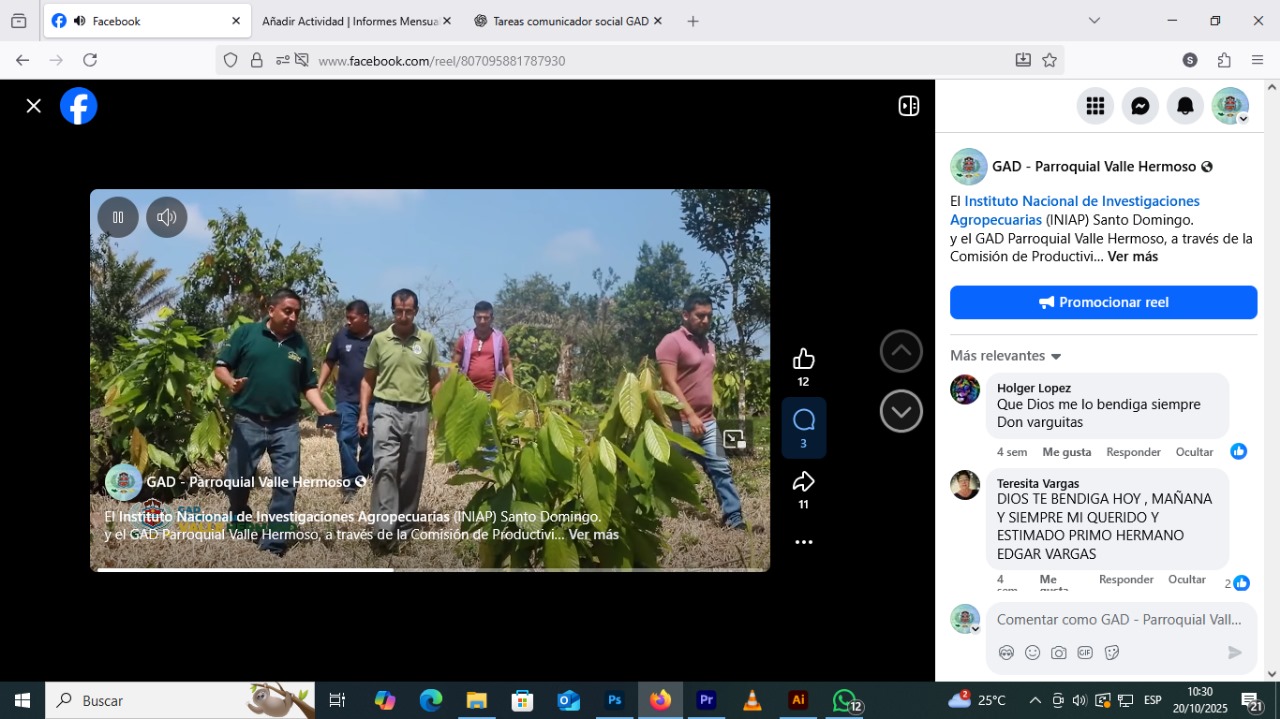Open Instituto Nacional de Investigaciones Agropecuarias link

pos(1081,201)
